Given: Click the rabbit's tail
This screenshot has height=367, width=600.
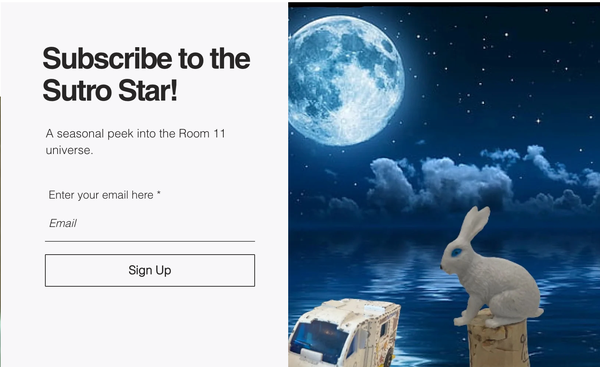Looking at the screenshot, I should (x=537, y=312).
